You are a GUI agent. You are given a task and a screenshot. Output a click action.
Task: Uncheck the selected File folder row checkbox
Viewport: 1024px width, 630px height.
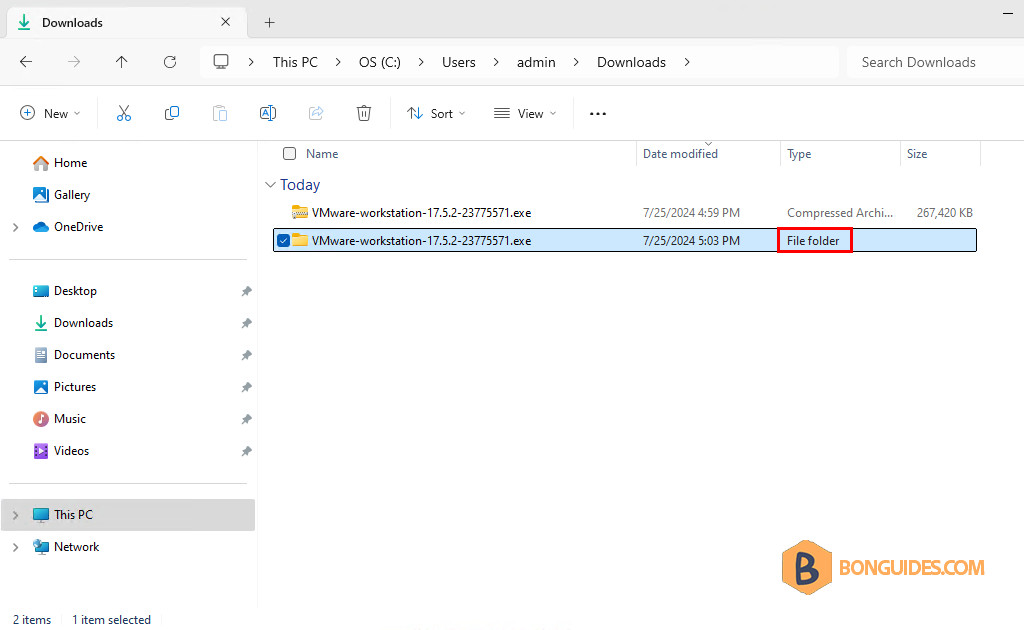click(283, 240)
